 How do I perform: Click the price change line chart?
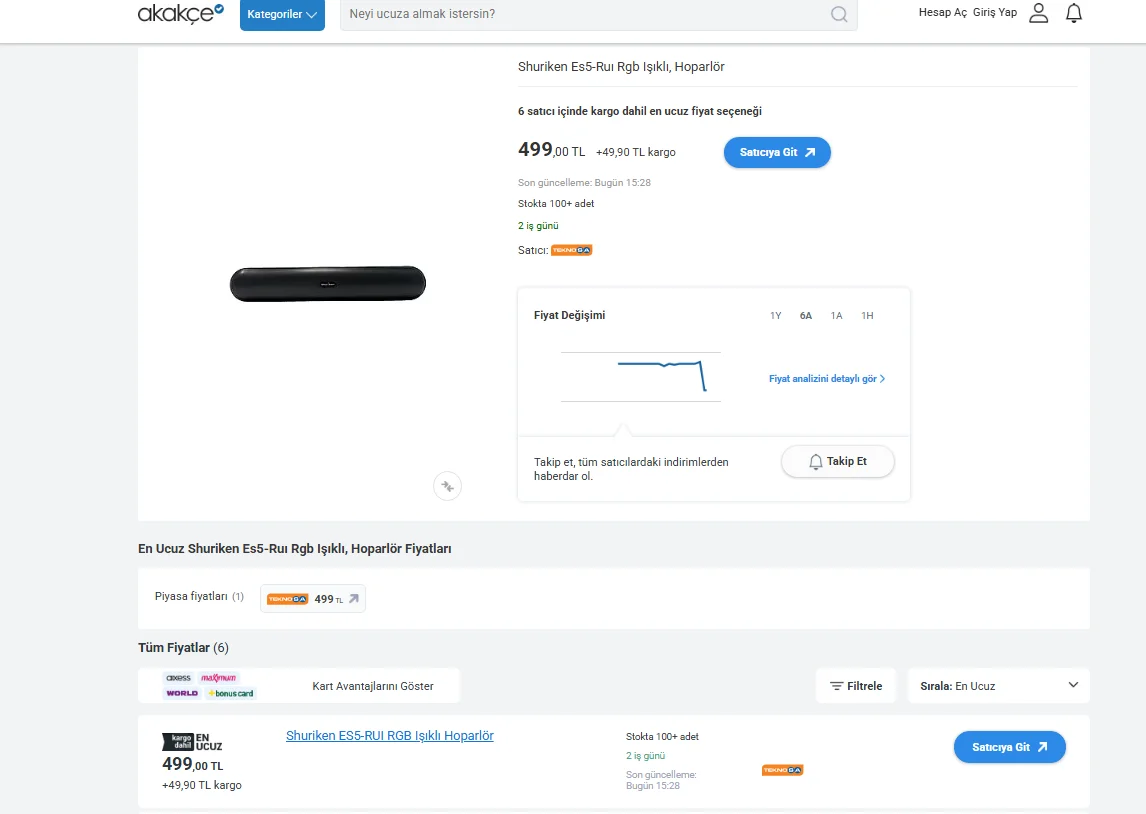pyautogui.click(x=641, y=376)
